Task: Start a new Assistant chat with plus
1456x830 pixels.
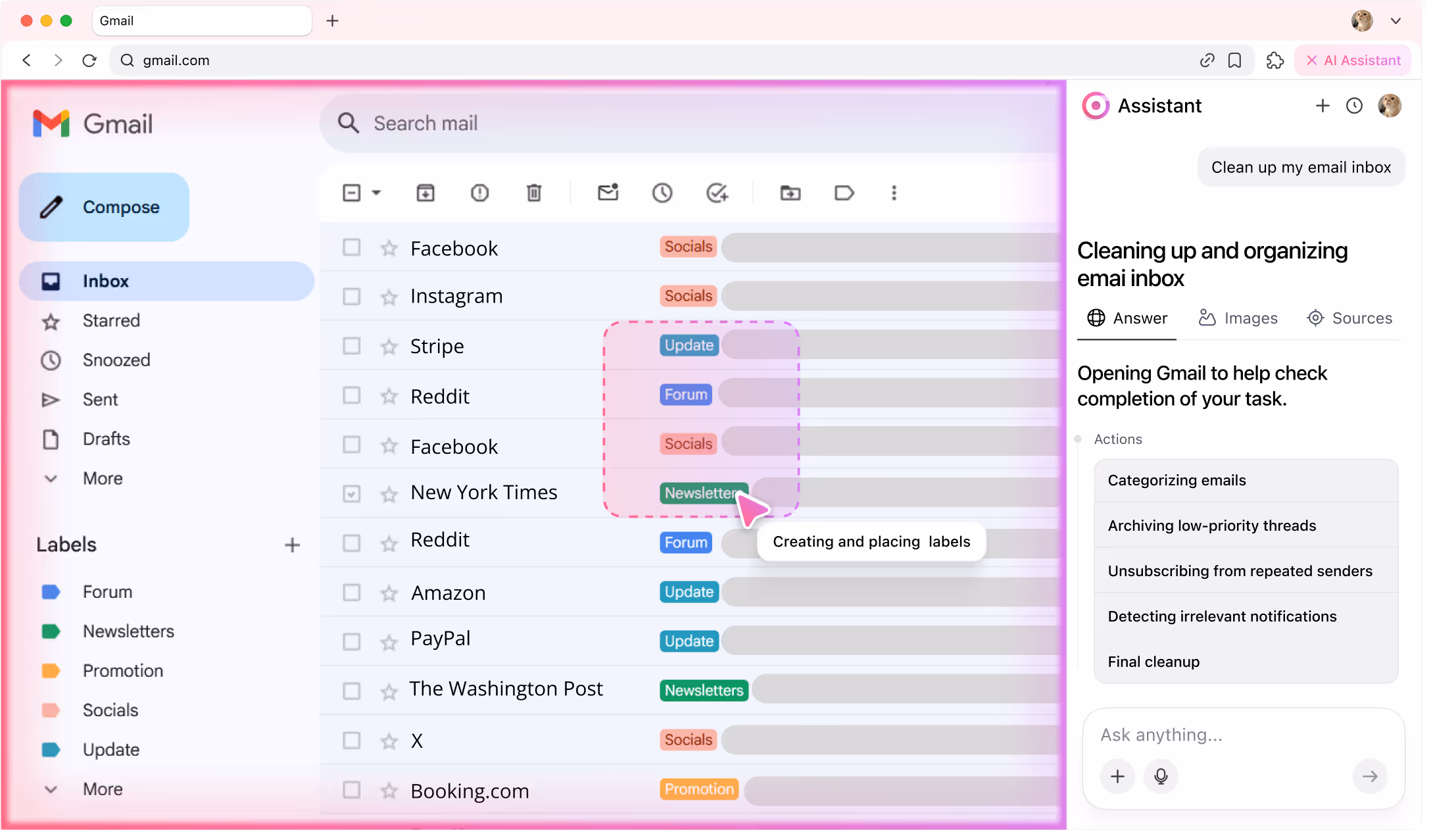Action: (1323, 105)
